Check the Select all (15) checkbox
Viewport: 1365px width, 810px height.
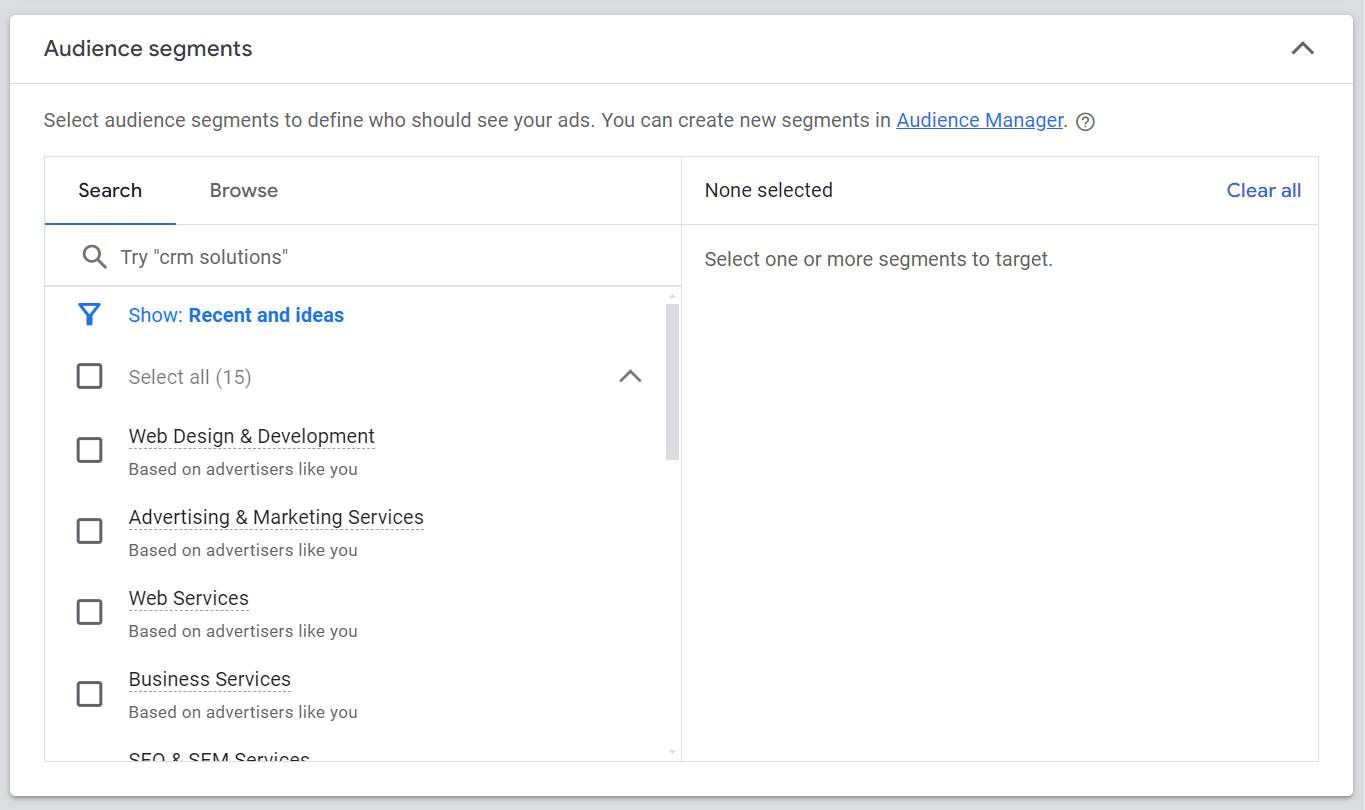89,376
